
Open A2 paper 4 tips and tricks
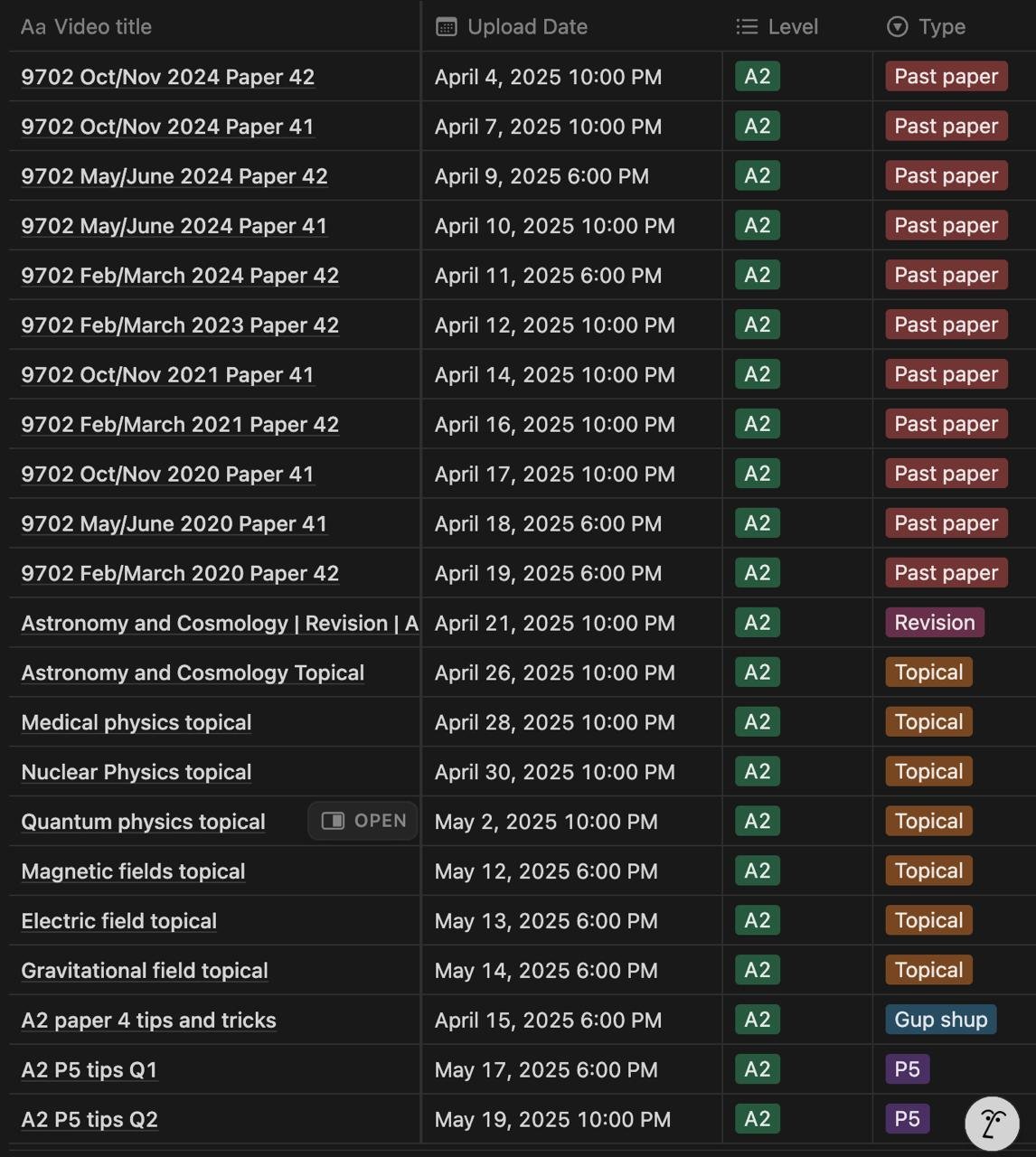(x=148, y=1021)
